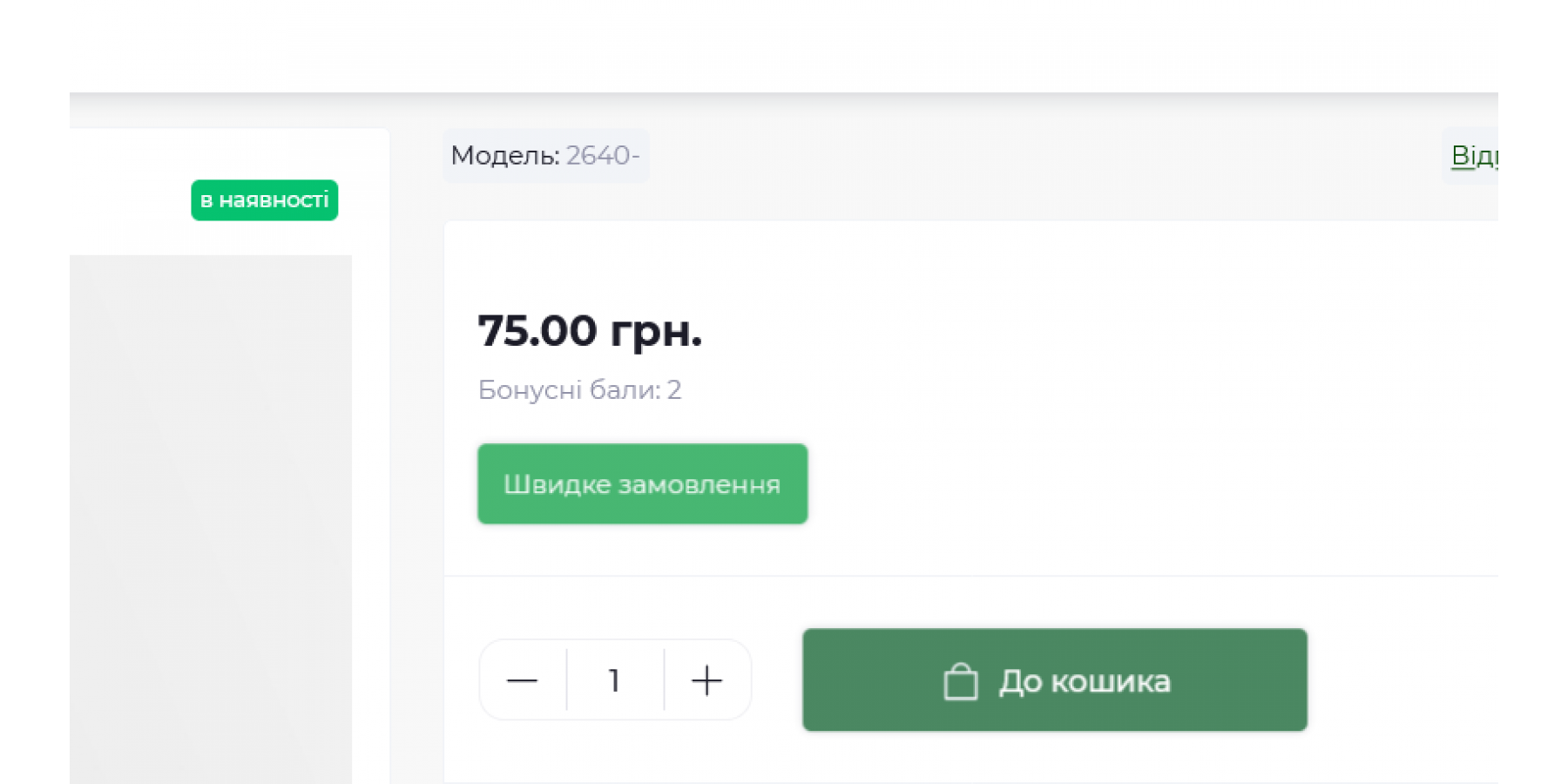Click the model number 2640-
Image resolution: width=1568 pixels, height=784 pixels.
coord(603,156)
